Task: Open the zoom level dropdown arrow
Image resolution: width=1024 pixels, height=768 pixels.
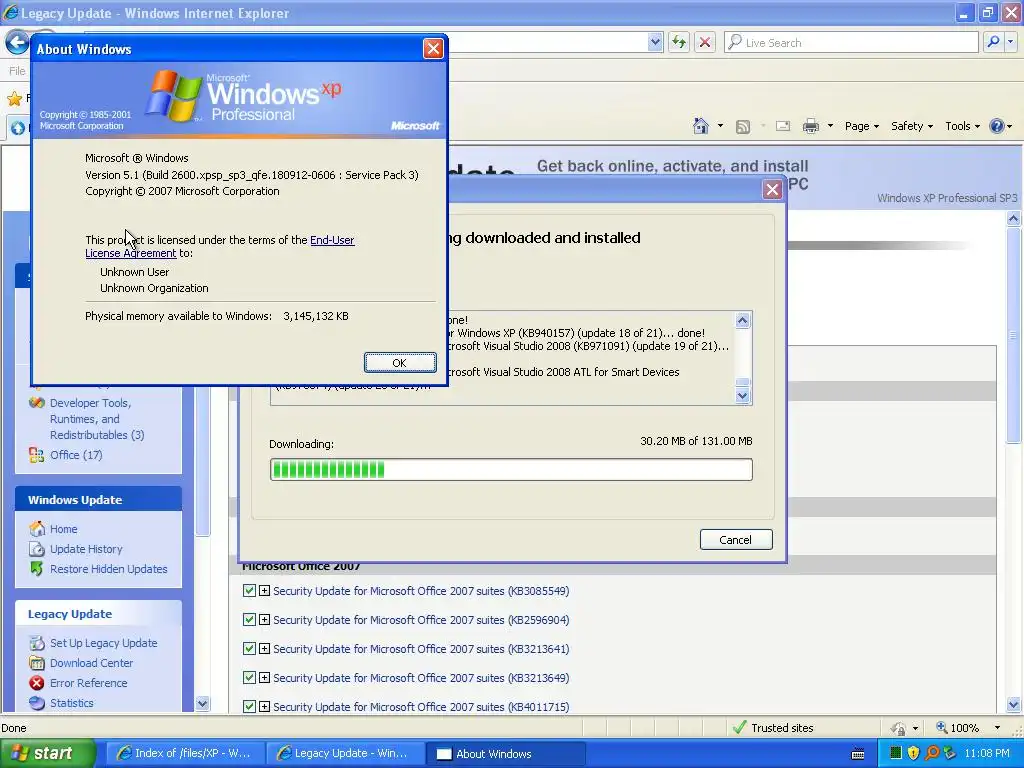Action: click(997, 728)
